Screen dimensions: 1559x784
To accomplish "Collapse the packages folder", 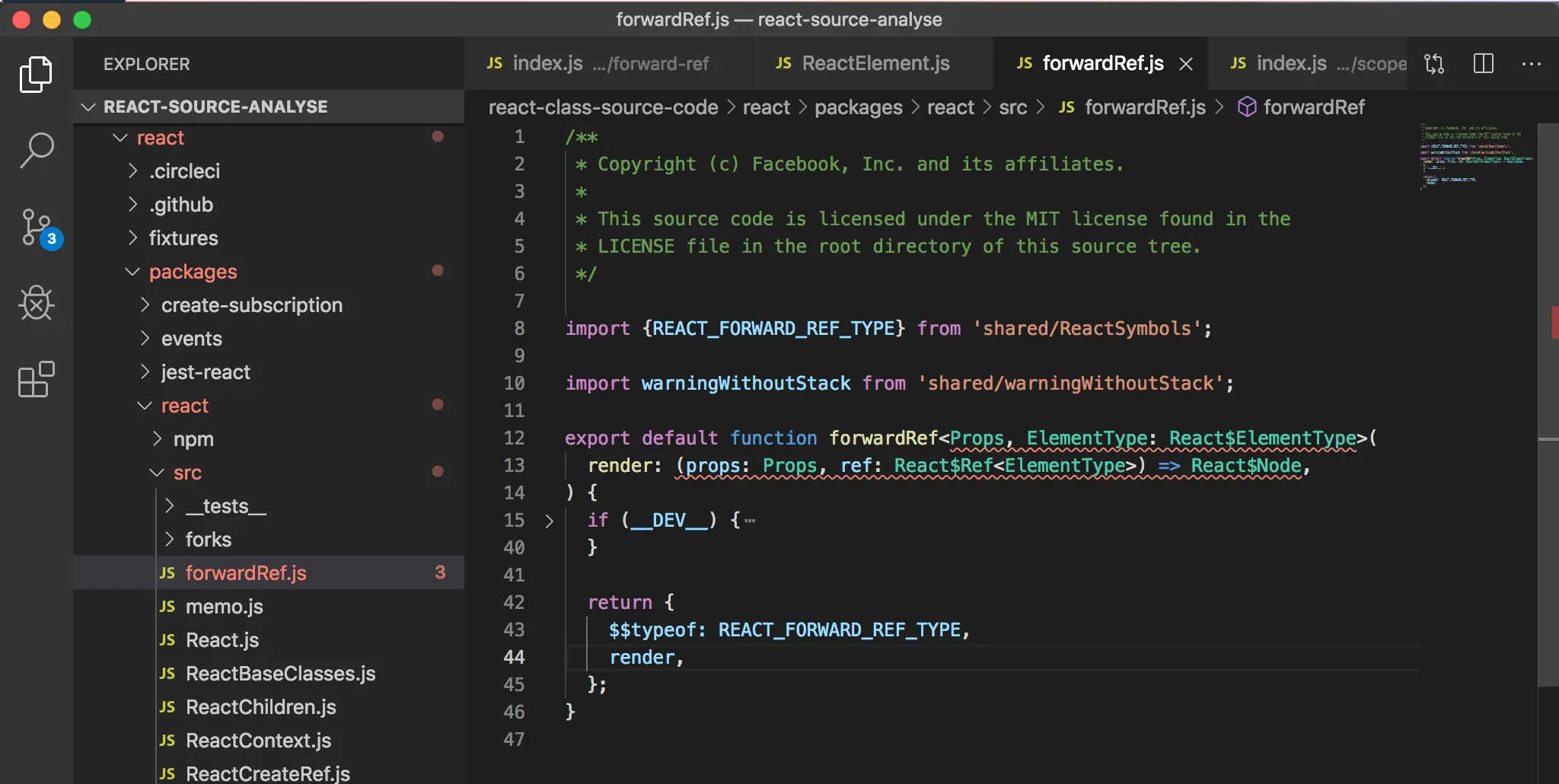I will pos(193,272).
